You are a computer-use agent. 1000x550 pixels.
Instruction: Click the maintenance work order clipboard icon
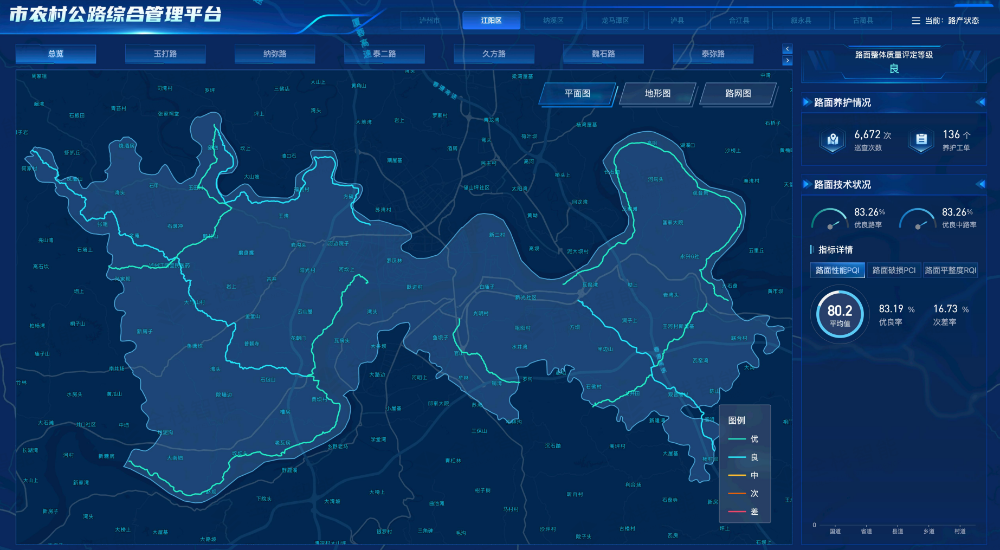point(921,140)
